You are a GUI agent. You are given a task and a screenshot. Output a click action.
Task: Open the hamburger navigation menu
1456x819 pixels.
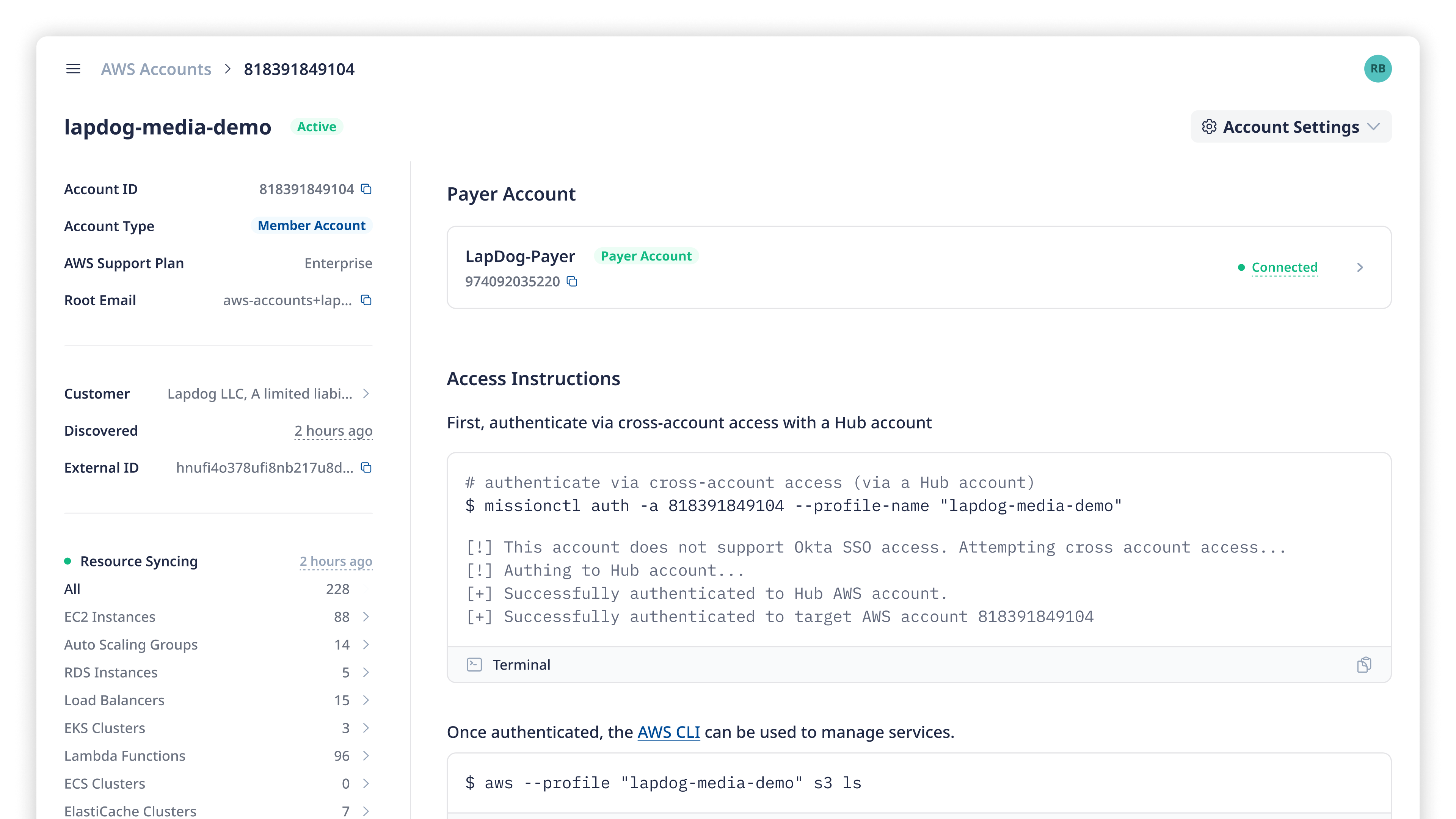coord(73,69)
